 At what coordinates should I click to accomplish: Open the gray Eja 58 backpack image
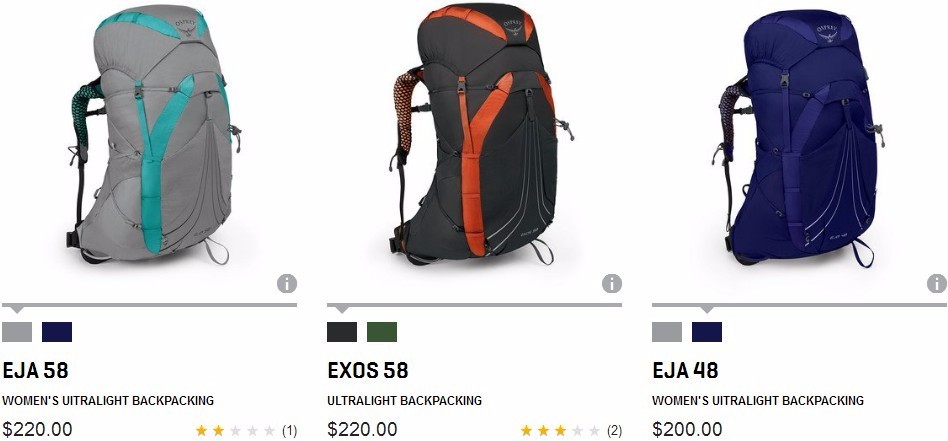(x=154, y=134)
